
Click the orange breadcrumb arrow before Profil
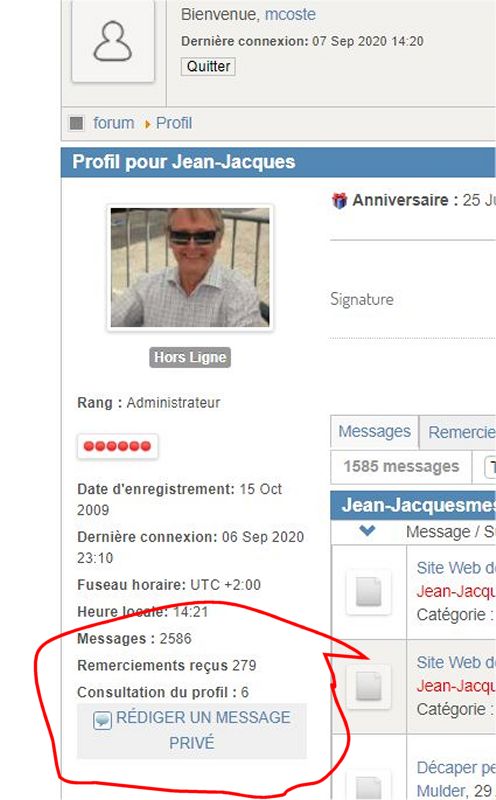coord(147,124)
